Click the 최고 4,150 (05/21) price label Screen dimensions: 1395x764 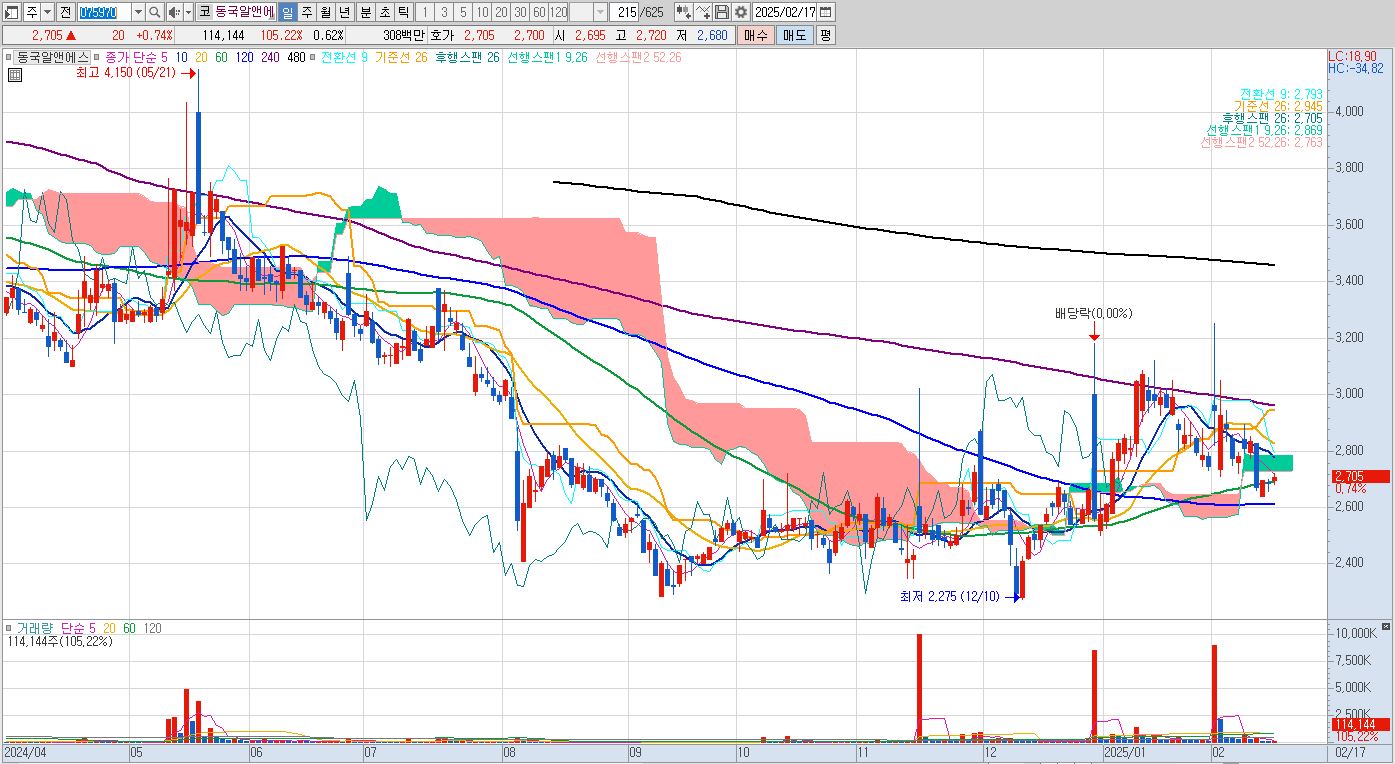point(126,73)
